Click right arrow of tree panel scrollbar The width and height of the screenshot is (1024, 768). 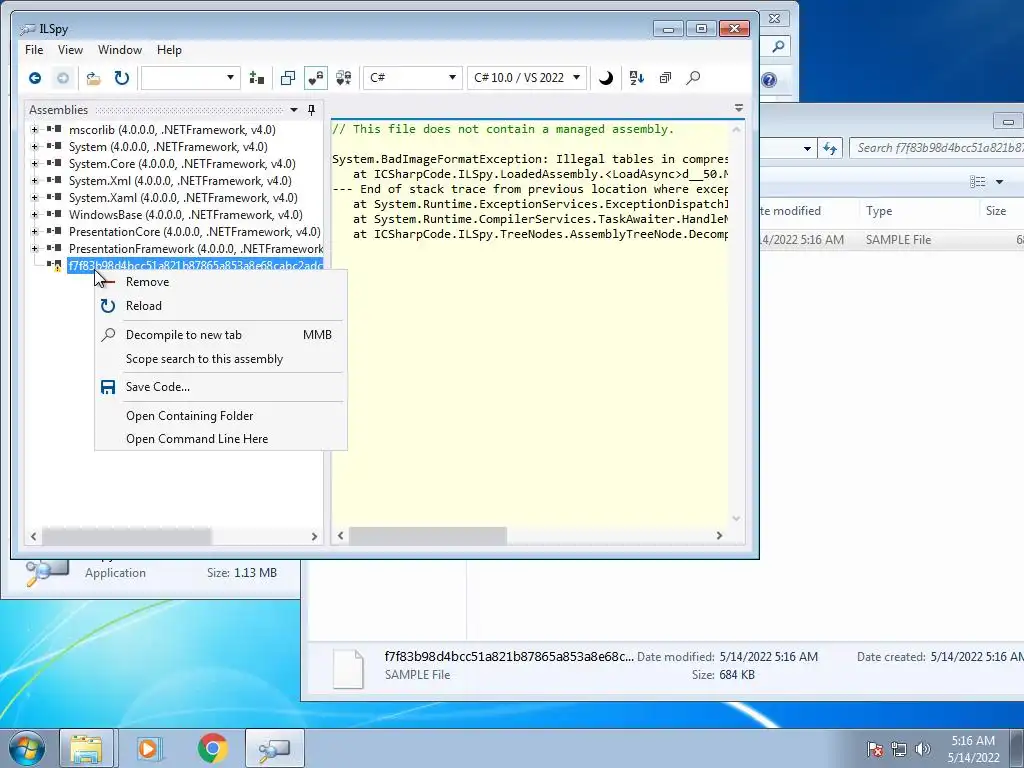(314, 536)
